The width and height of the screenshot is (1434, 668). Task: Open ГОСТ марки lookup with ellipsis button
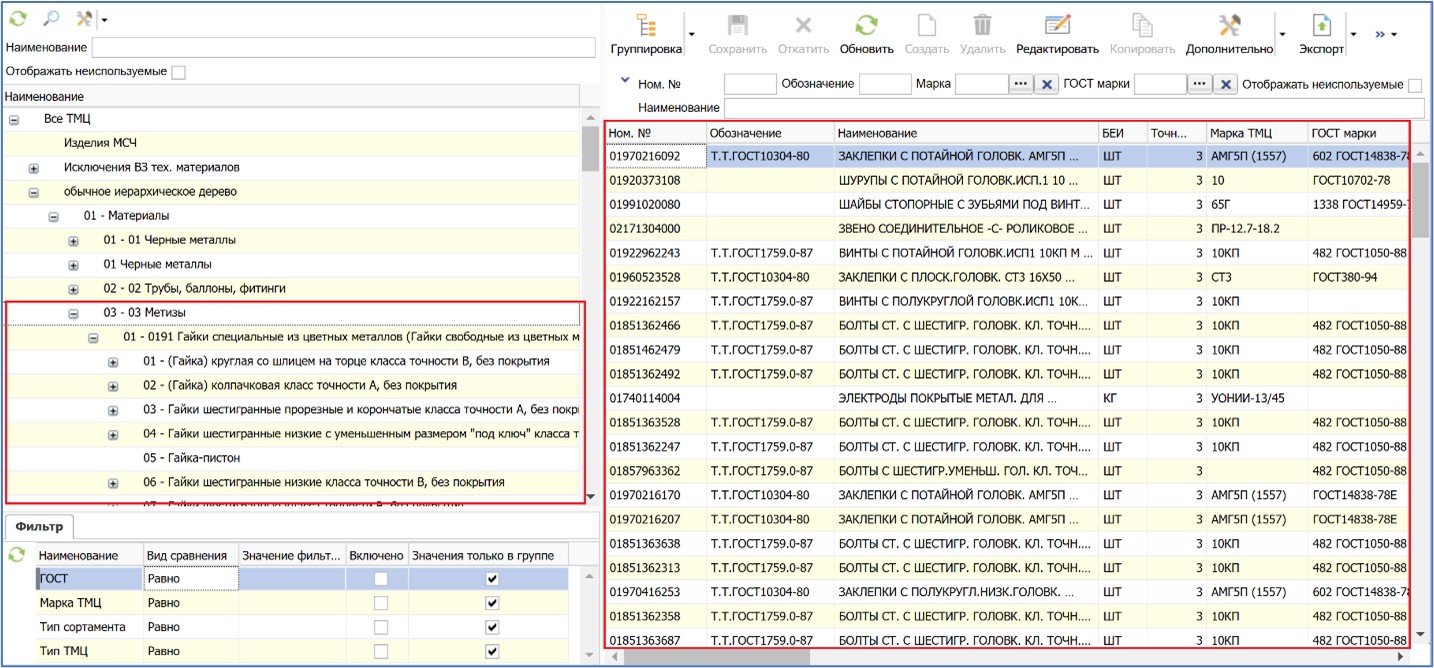[1200, 85]
